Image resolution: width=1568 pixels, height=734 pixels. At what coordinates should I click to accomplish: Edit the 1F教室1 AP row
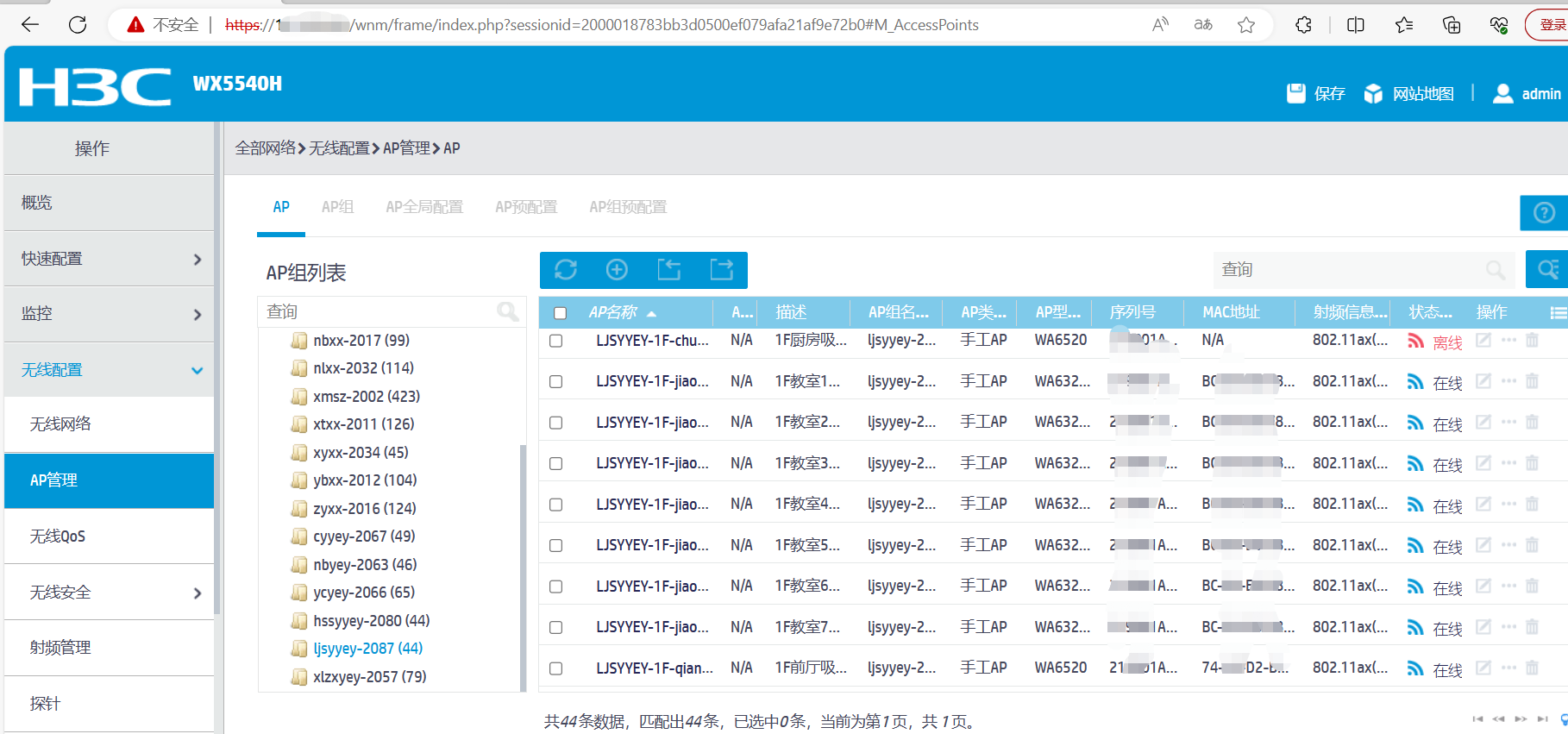(x=1483, y=381)
